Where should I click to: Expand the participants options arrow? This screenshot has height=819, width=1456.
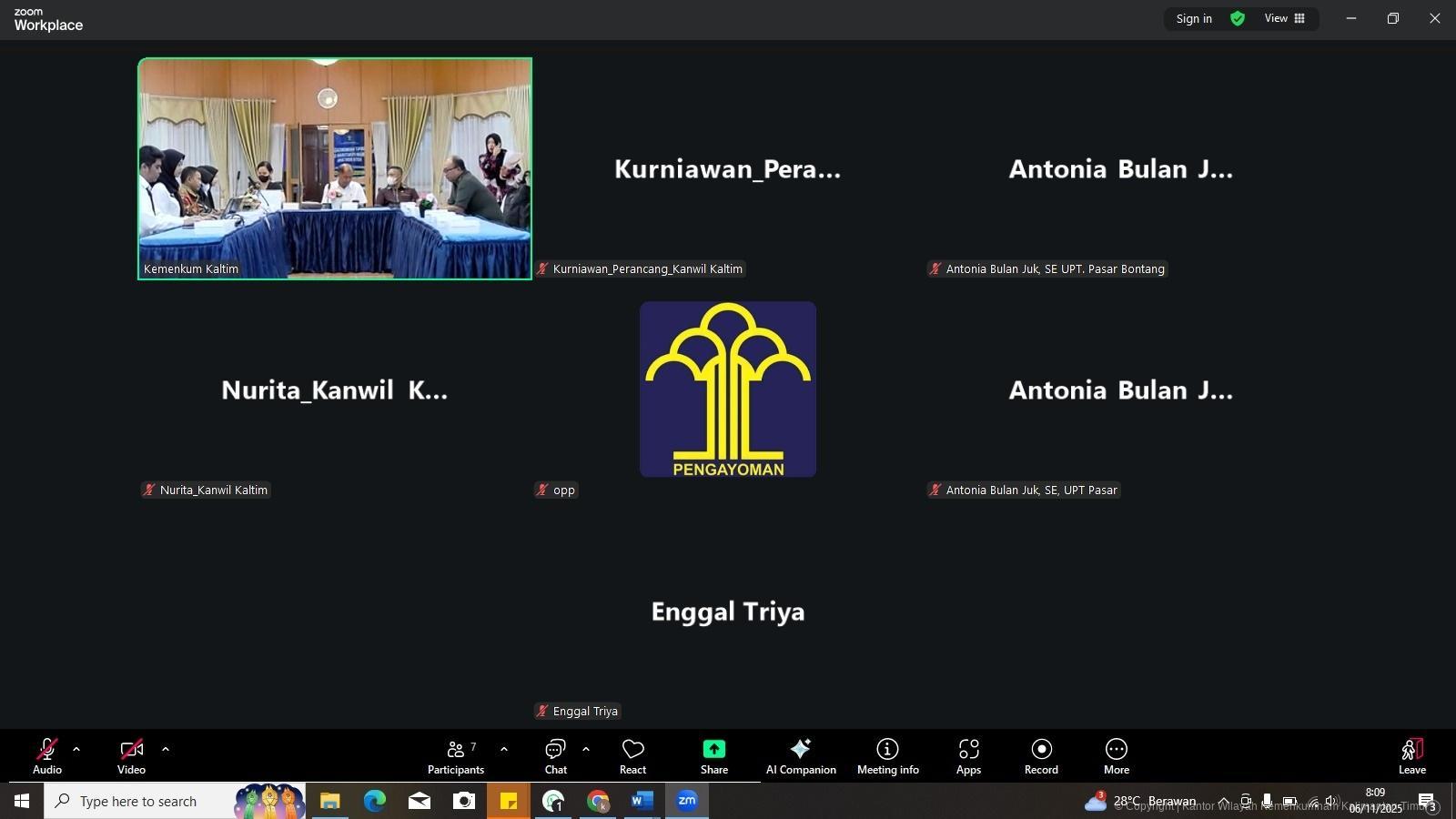504,749
